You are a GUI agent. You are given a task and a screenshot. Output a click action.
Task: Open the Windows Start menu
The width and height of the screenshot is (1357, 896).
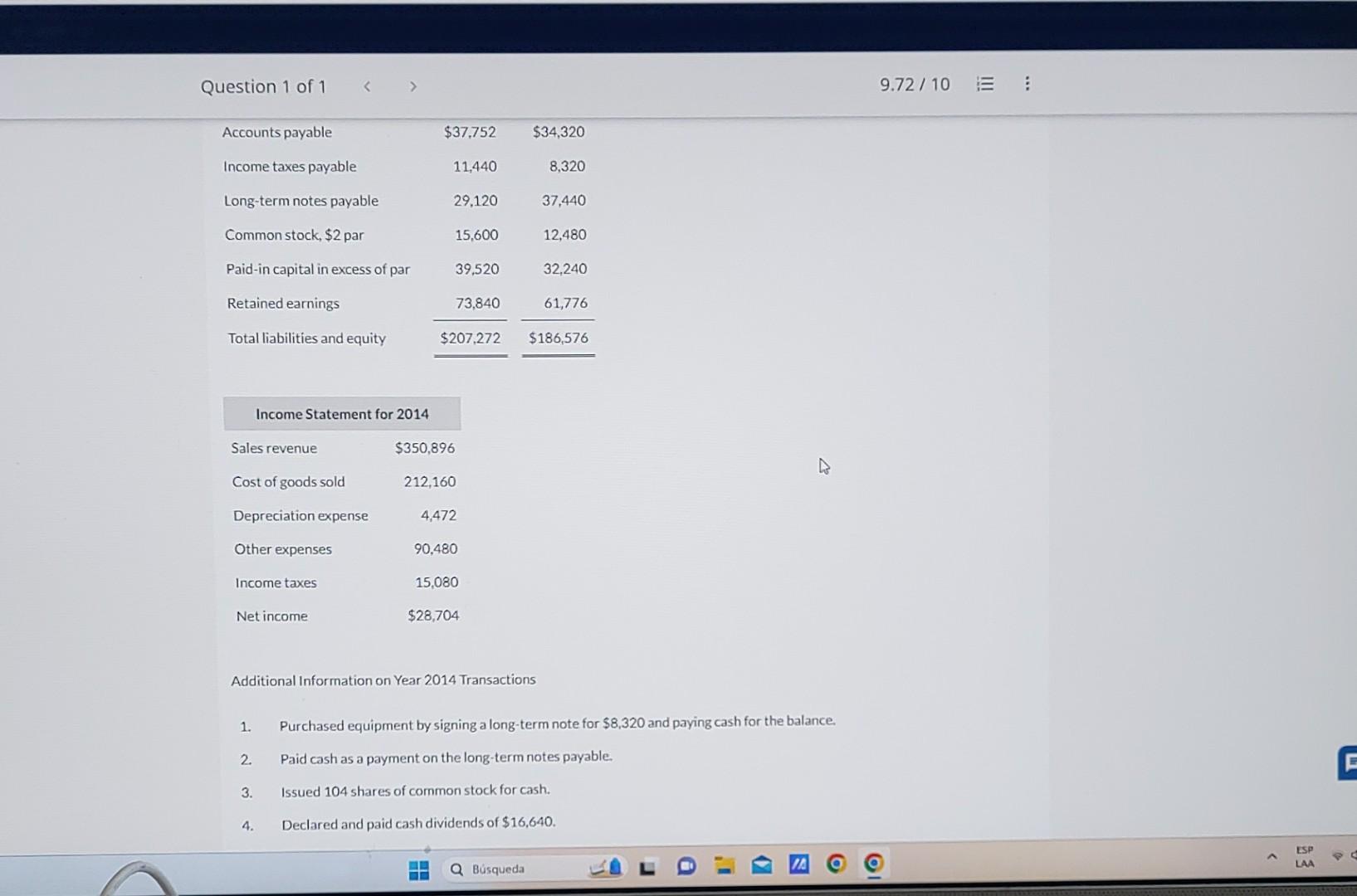pos(419,868)
